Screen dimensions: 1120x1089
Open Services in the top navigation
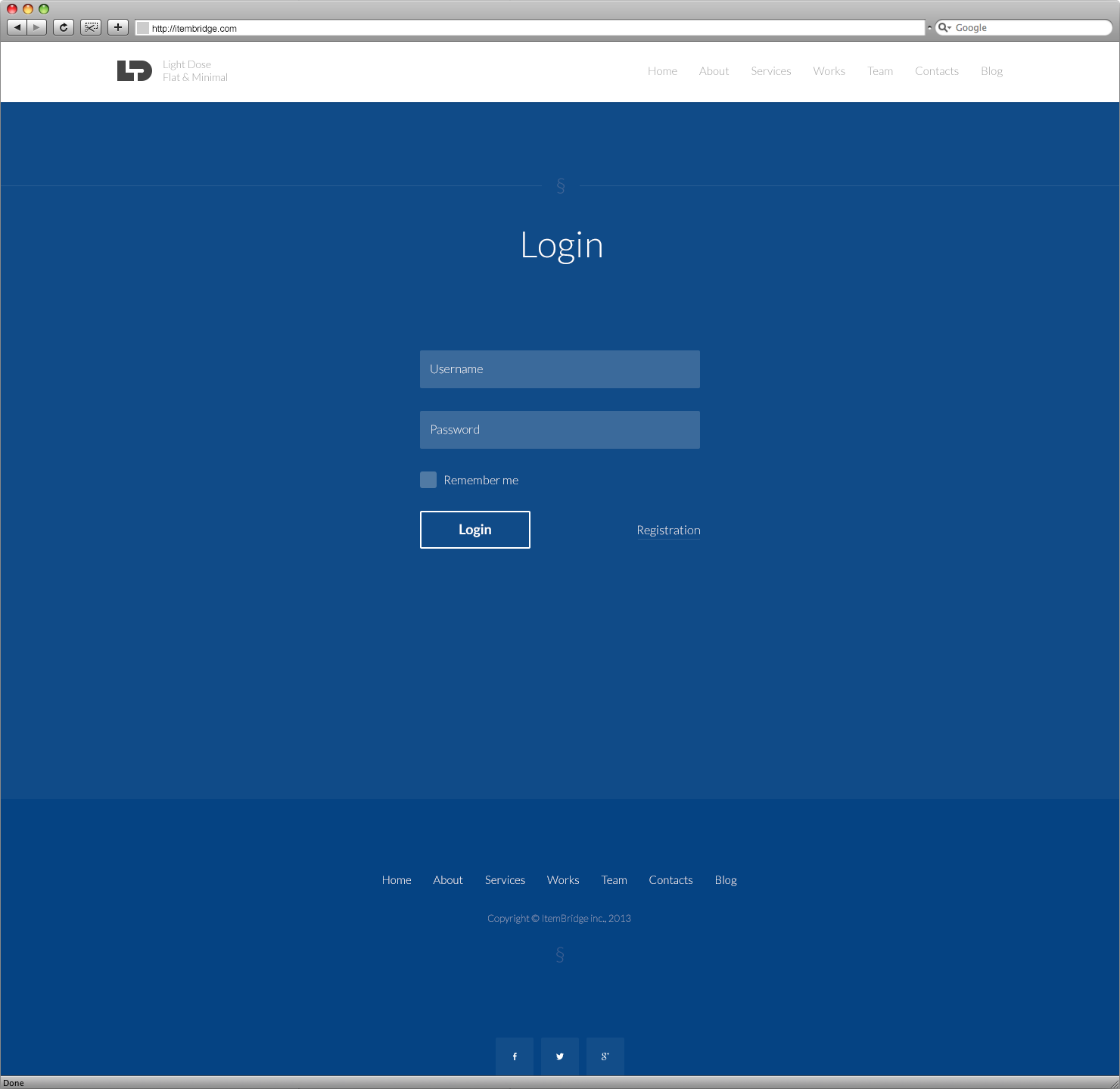click(x=770, y=71)
